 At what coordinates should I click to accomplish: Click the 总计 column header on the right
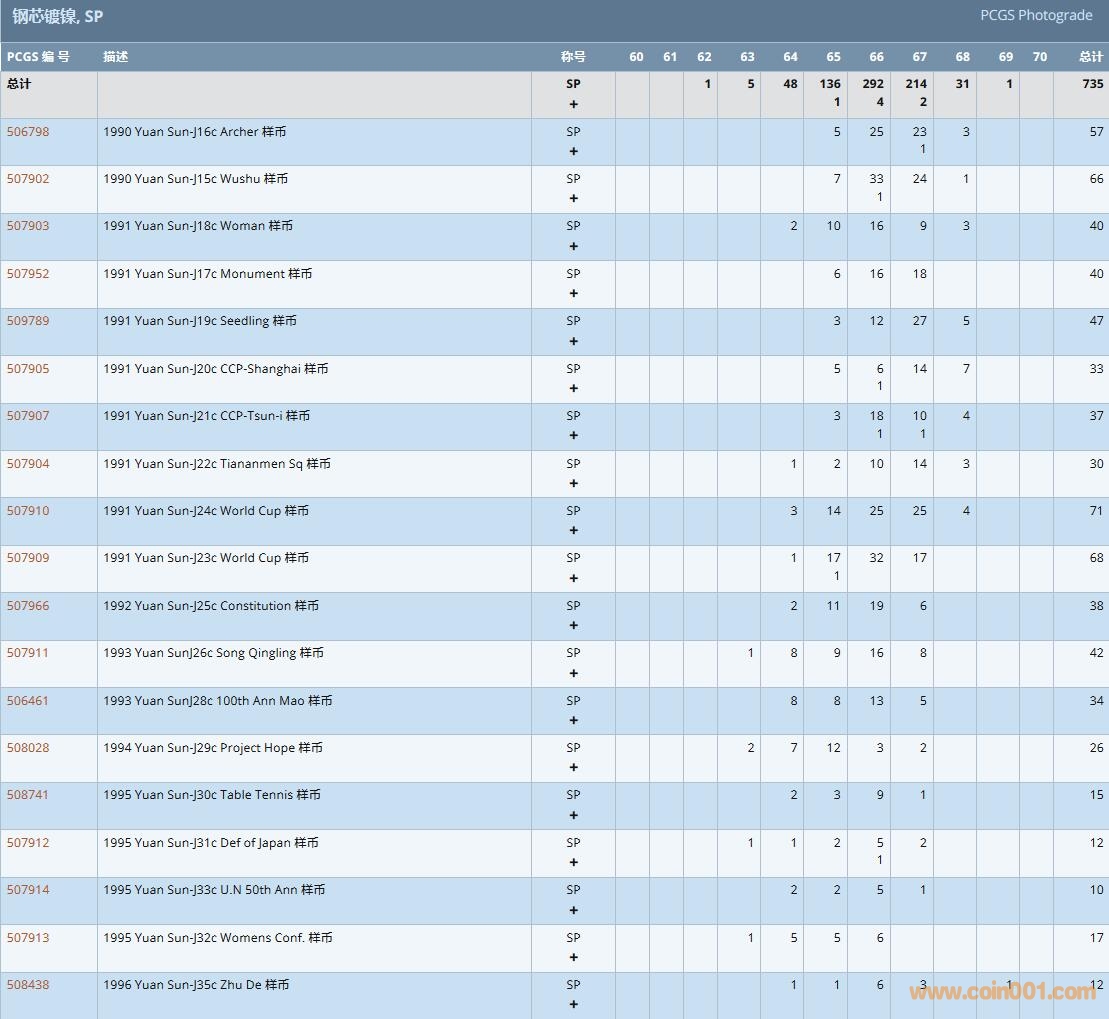pyautogui.click(x=1091, y=57)
